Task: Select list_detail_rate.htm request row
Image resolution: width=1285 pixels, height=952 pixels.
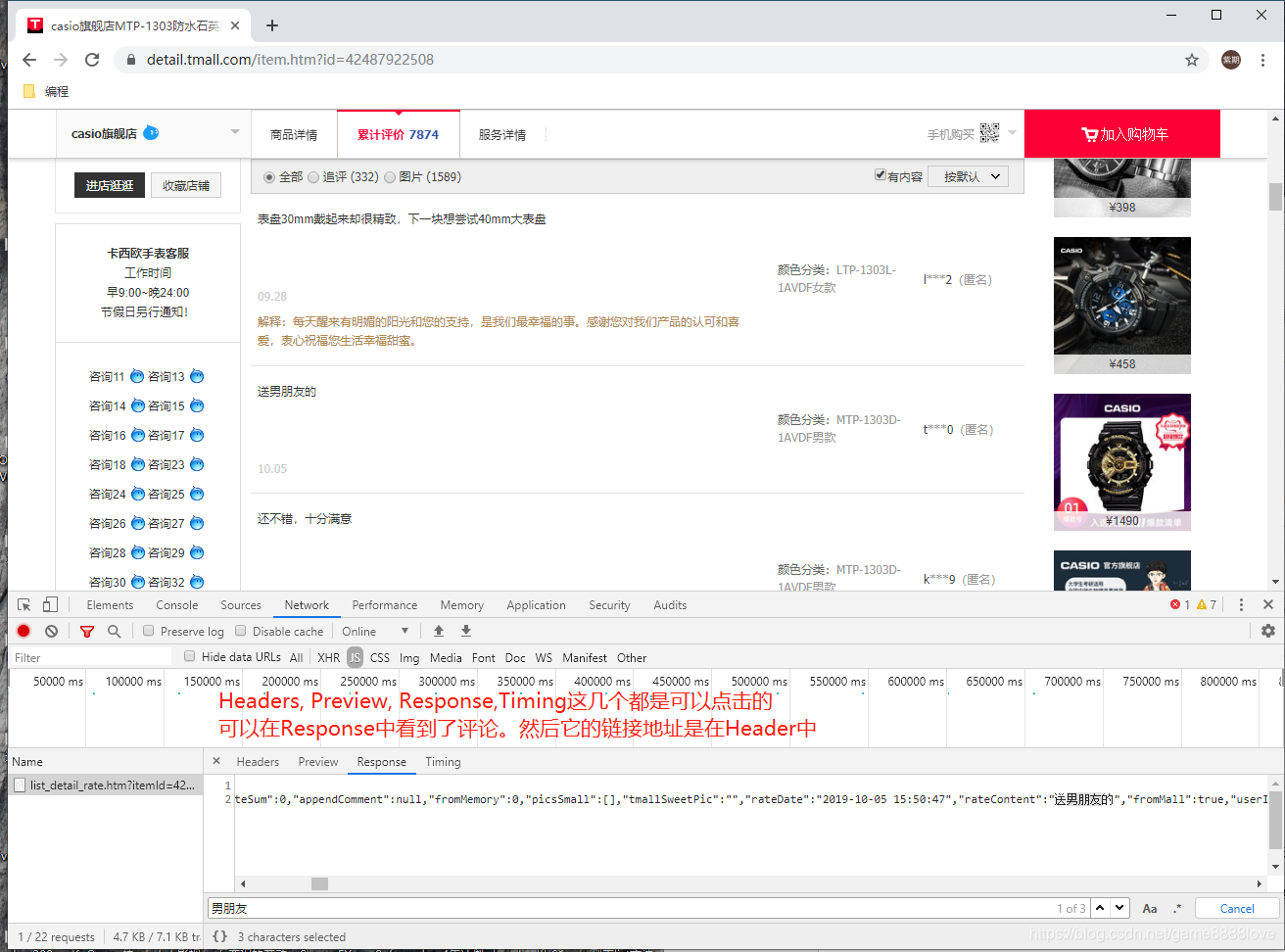Action: coord(105,785)
